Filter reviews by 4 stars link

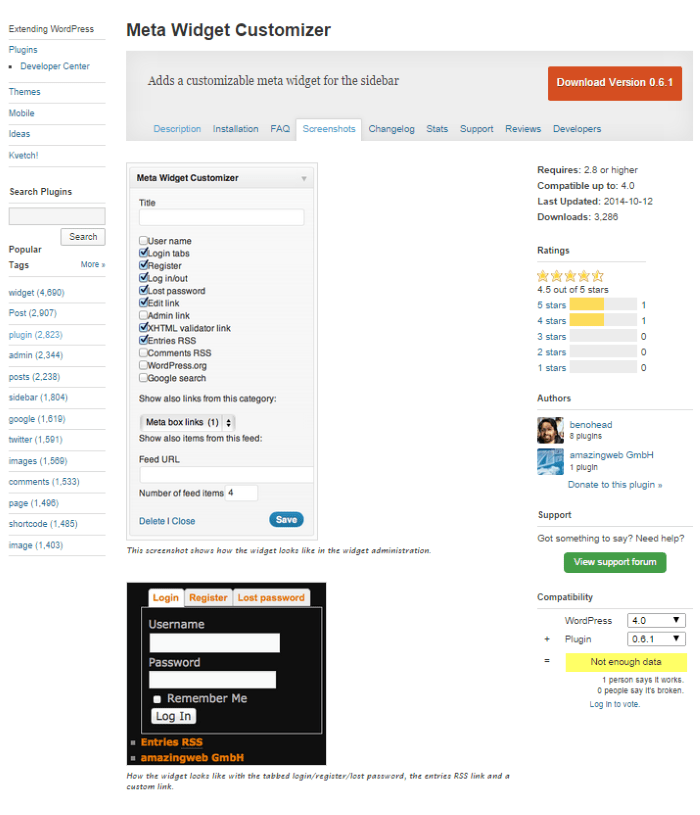coord(551,321)
